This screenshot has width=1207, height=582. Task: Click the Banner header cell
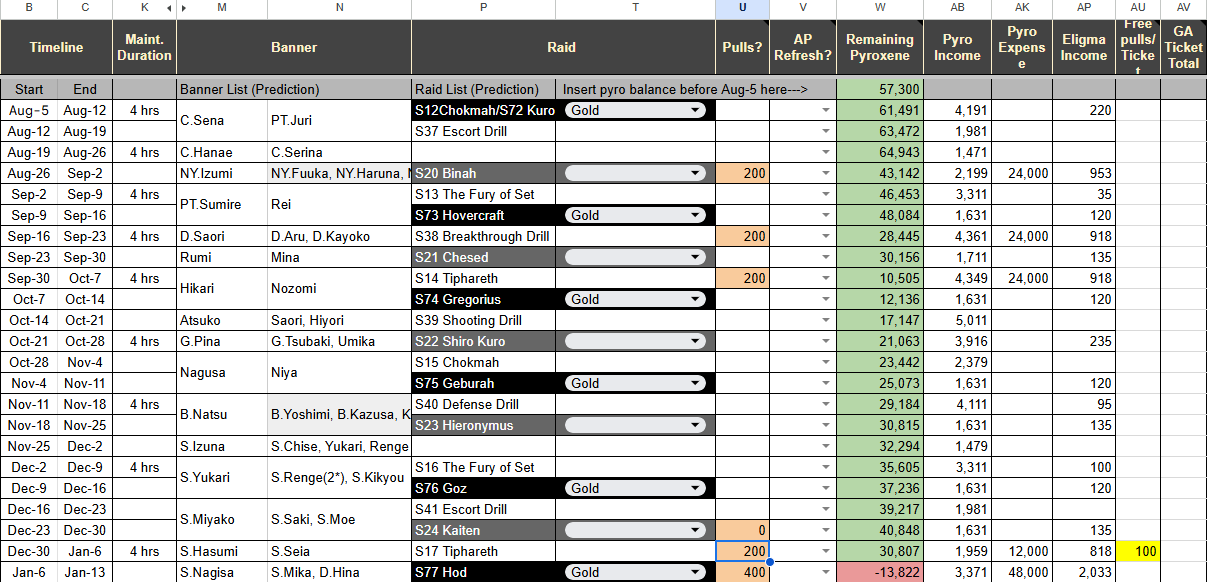(x=294, y=47)
